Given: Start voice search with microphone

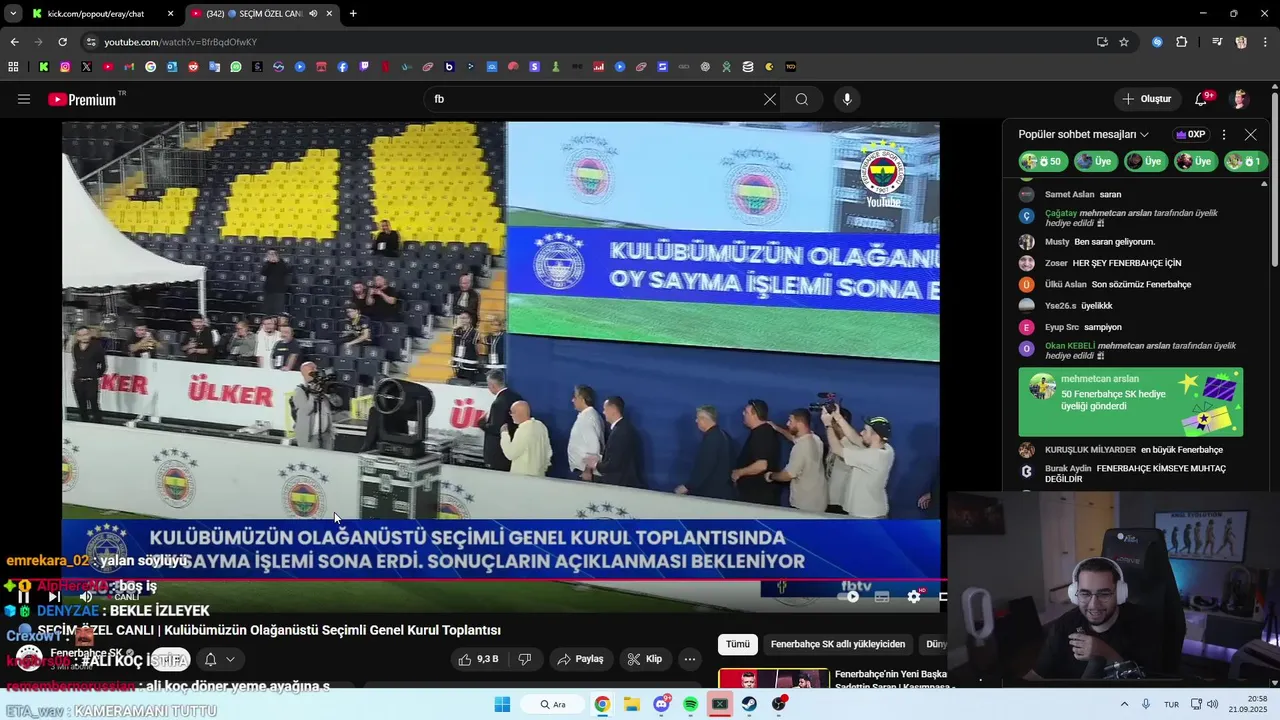Looking at the screenshot, I should click(847, 99).
